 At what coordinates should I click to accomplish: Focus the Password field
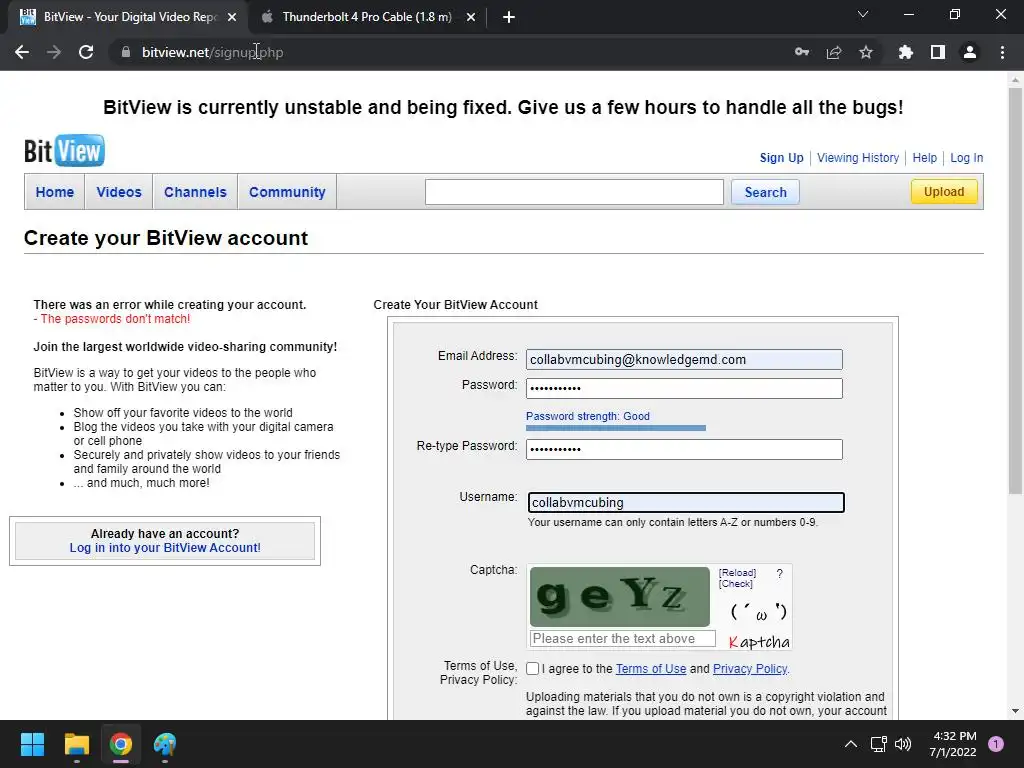(x=684, y=388)
